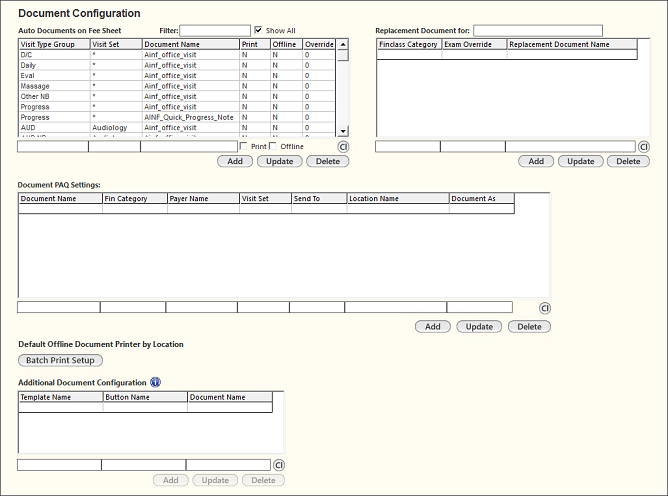Select the Eval visit type row
Screen dimensions: 668x496
coord(177,76)
